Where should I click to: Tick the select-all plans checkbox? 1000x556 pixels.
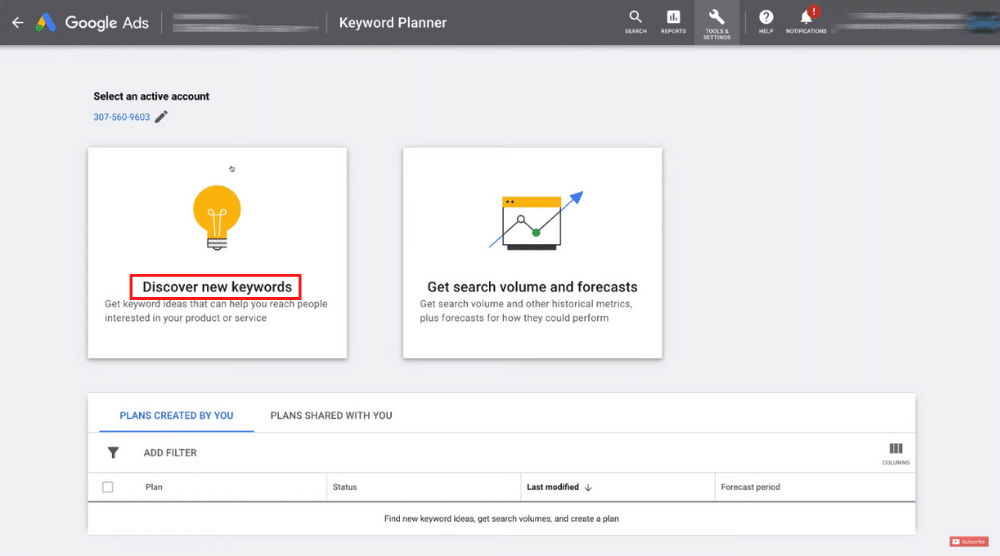click(x=108, y=487)
